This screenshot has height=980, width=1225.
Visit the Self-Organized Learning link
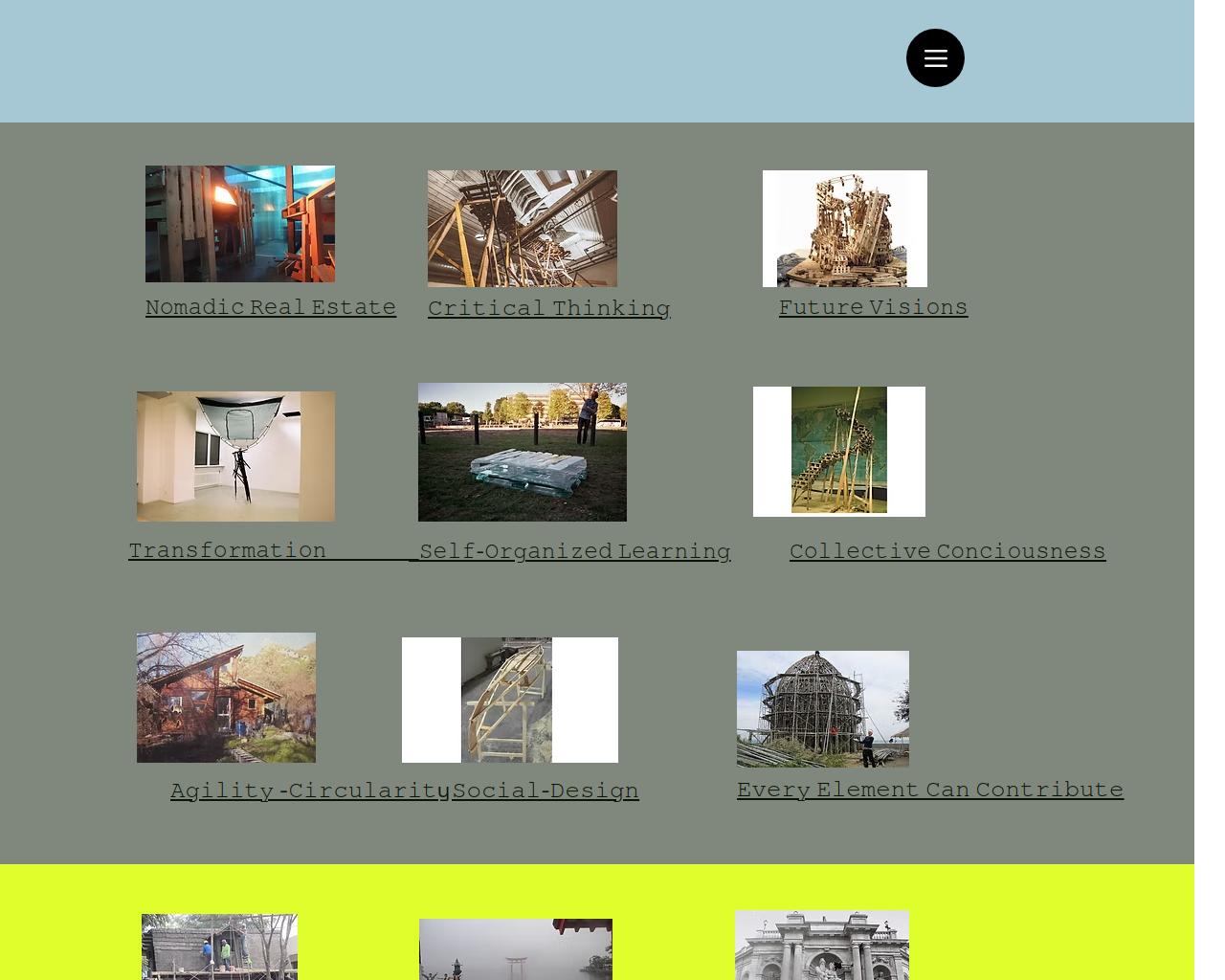tap(574, 551)
